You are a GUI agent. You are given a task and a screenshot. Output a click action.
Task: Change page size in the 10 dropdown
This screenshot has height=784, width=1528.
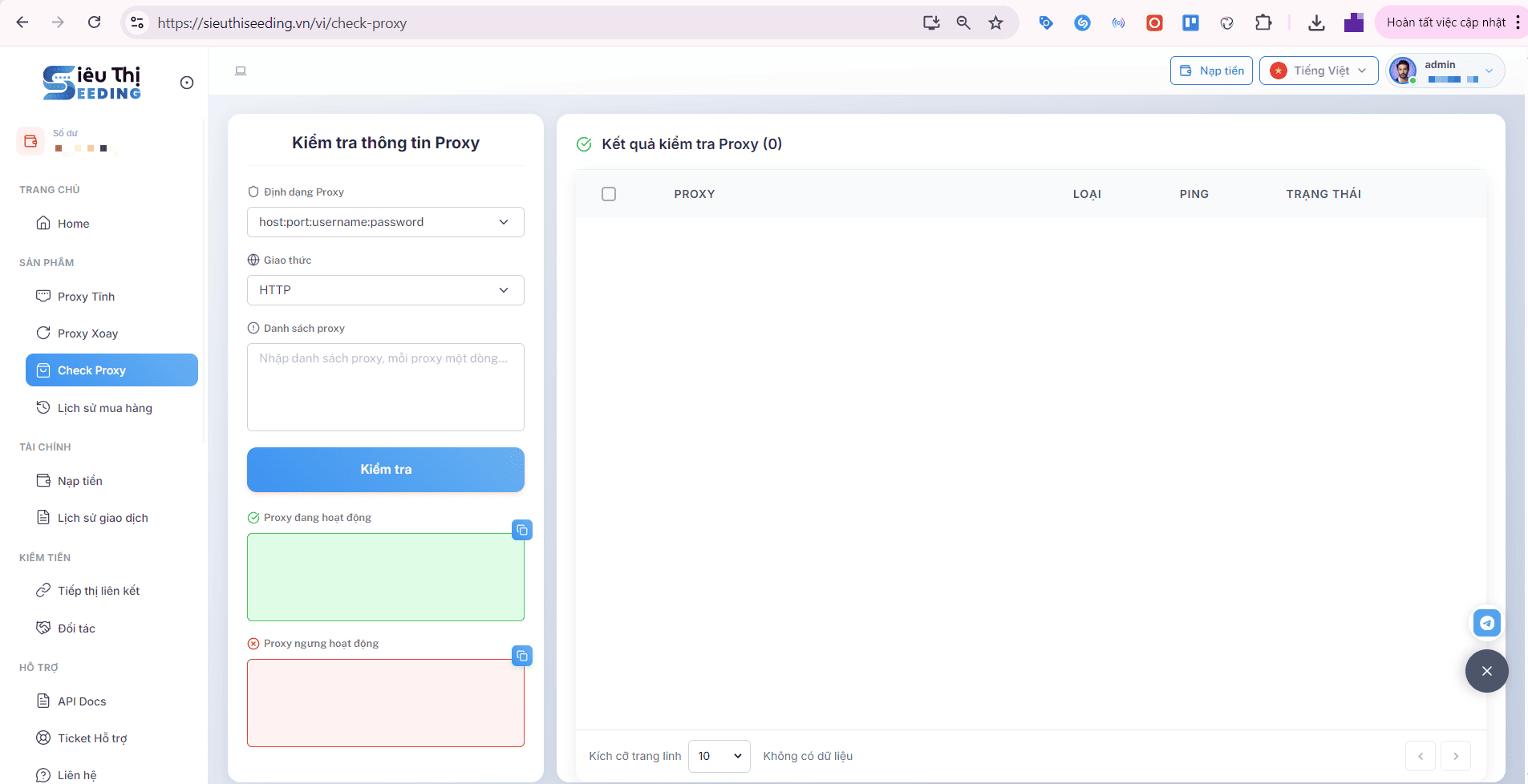tap(719, 756)
